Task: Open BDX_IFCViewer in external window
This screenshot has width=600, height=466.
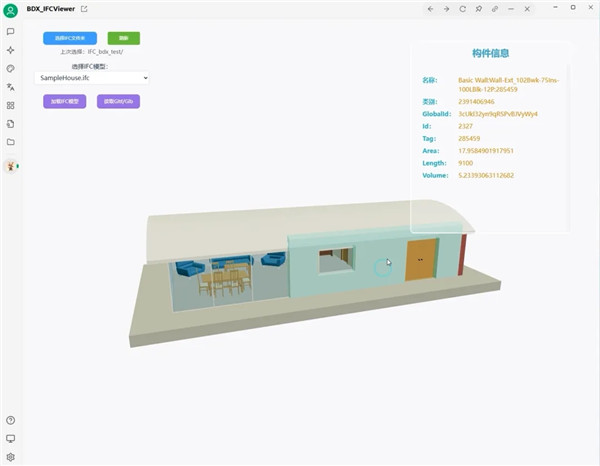Action: pos(84,8)
